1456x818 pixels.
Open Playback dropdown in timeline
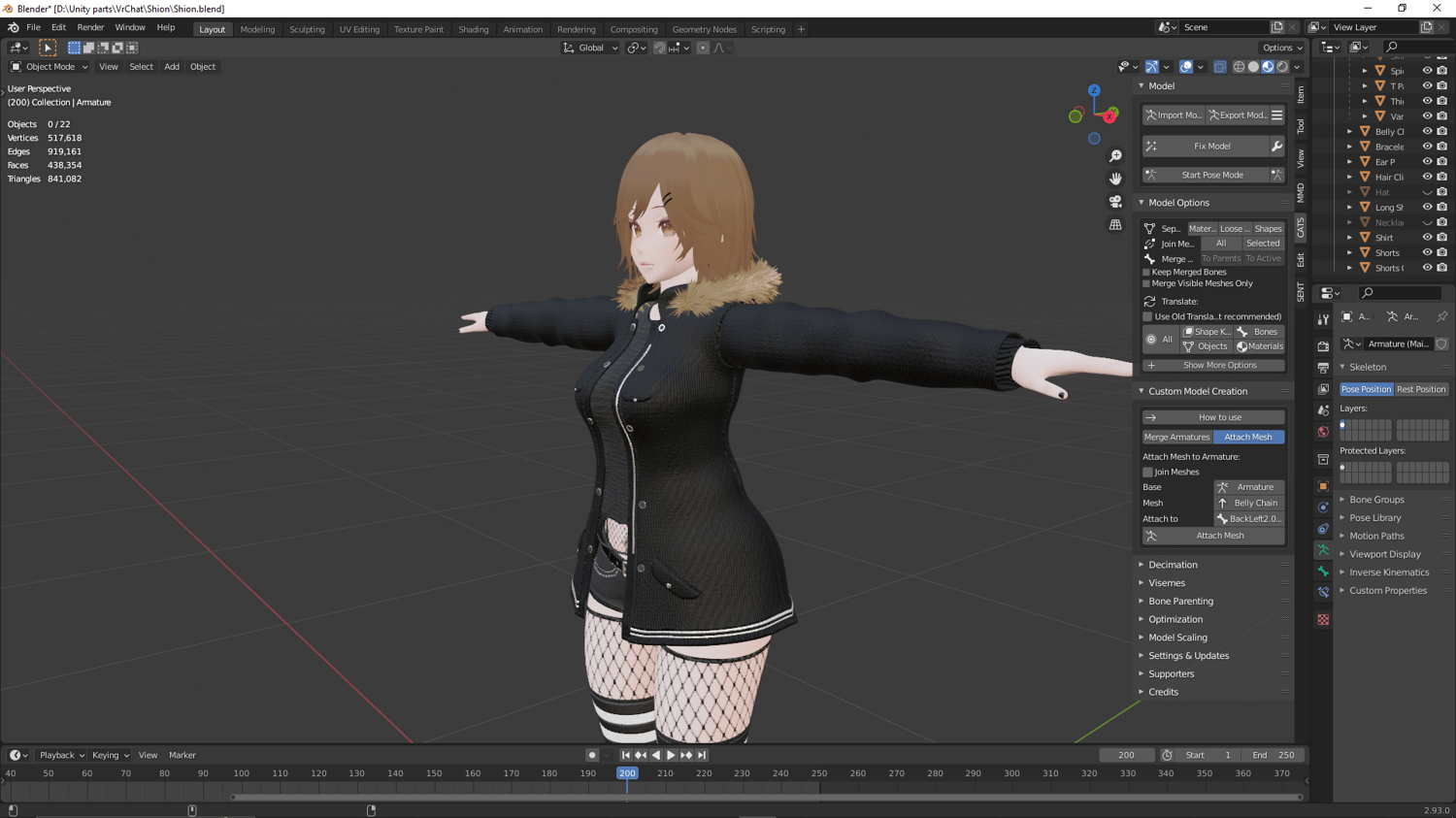pyautogui.click(x=61, y=755)
